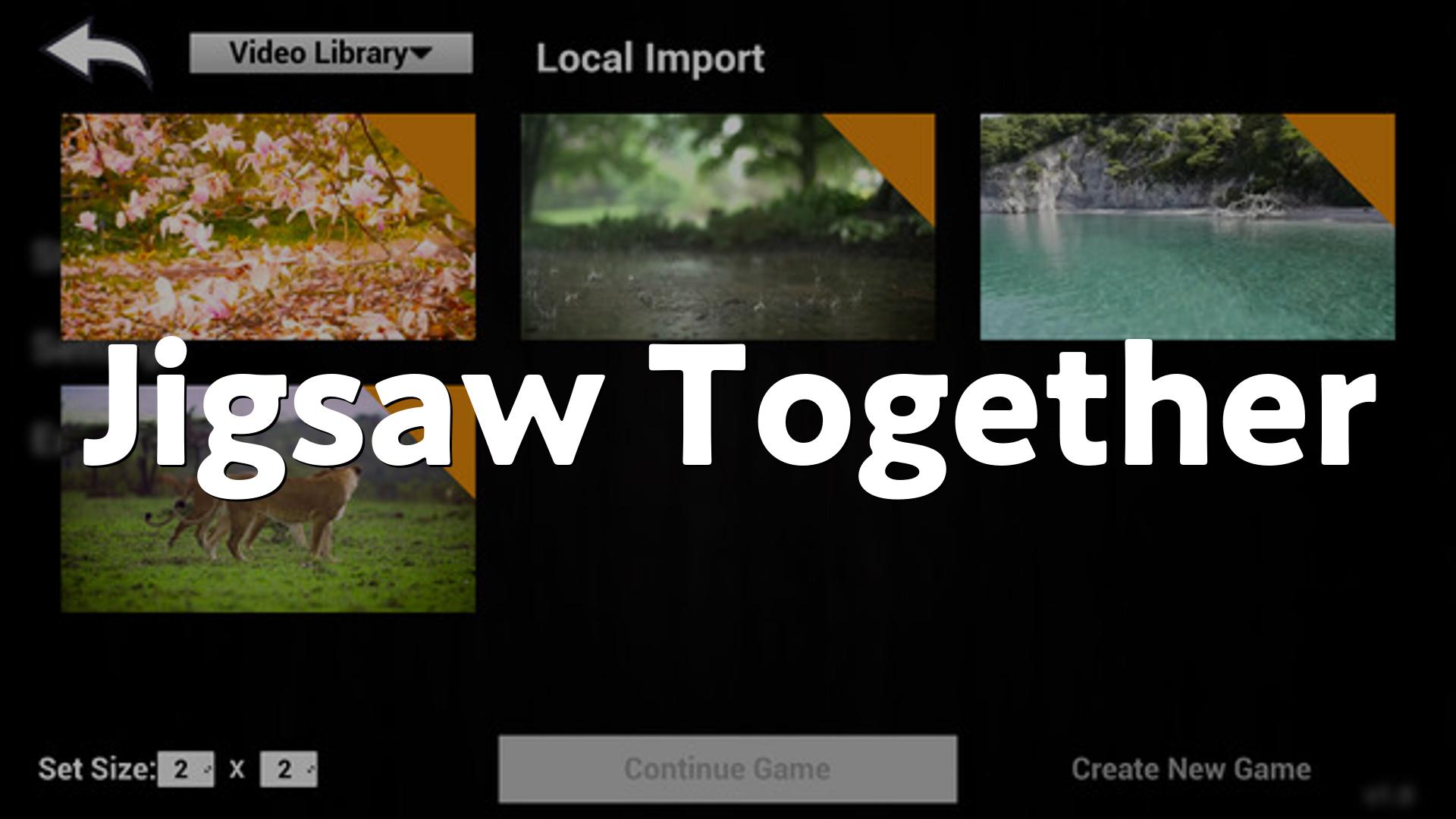Open the Video Library dropdown
The height and width of the screenshot is (819, 1456).
point(331,53)
